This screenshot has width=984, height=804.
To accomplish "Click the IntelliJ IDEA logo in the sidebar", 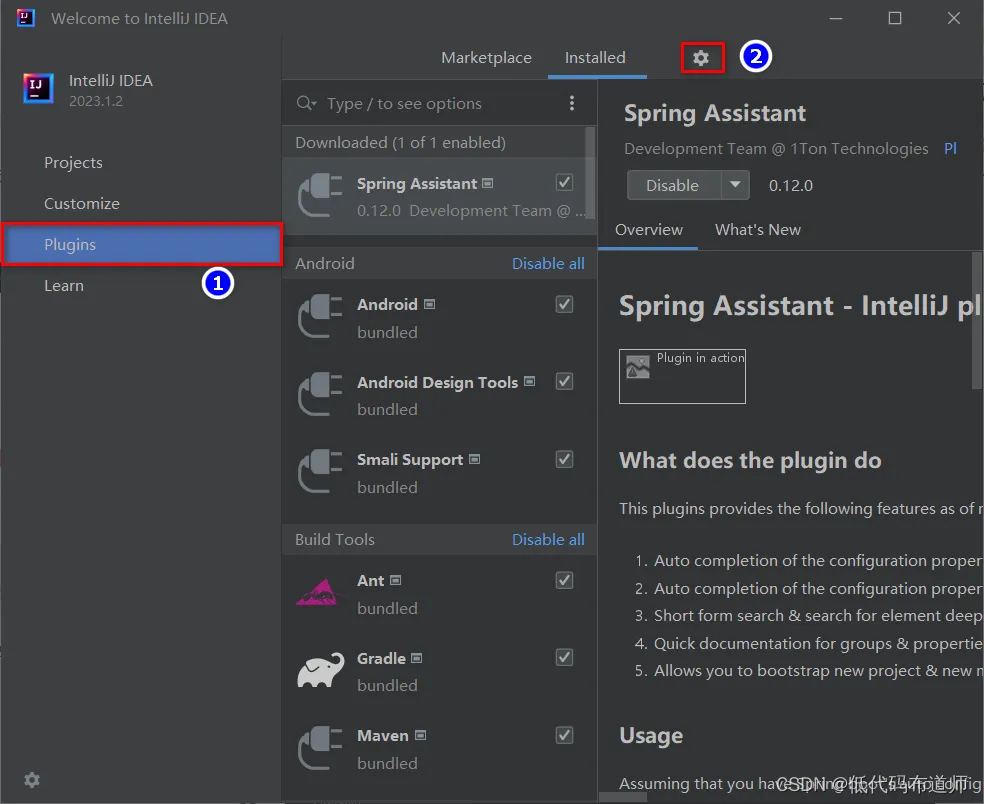I will 38,88.
